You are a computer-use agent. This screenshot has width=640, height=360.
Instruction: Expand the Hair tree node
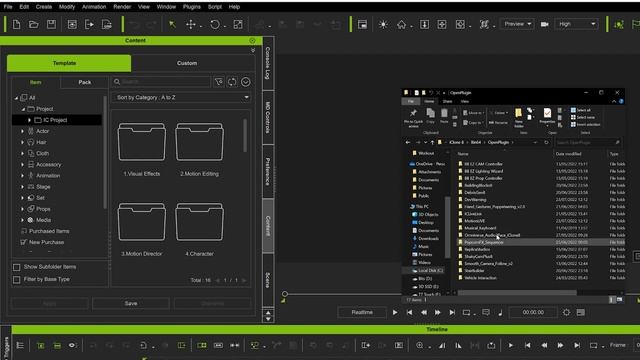pyautogui.click(x=22, y=142)
